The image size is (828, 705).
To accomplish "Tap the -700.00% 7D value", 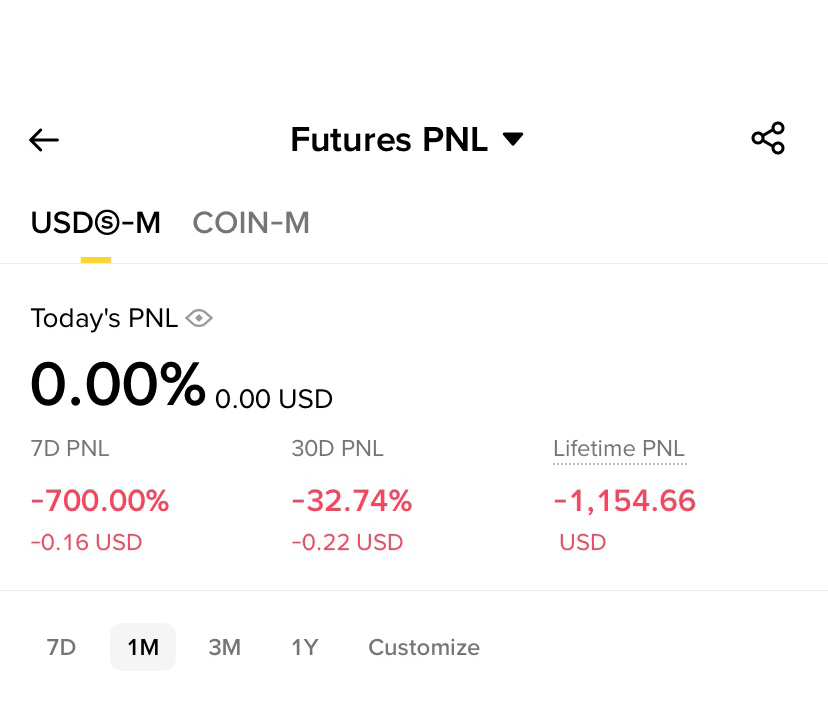I will coord(100,501).
